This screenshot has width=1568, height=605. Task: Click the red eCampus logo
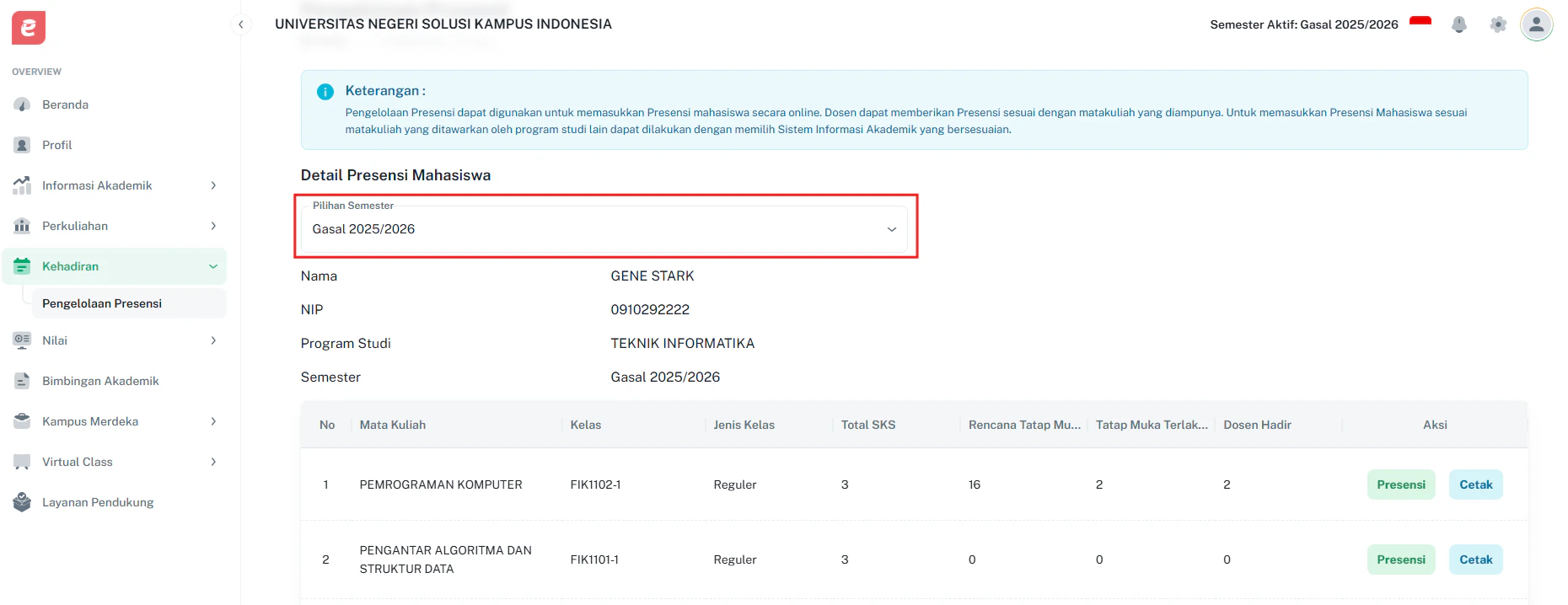coord(29,28)
